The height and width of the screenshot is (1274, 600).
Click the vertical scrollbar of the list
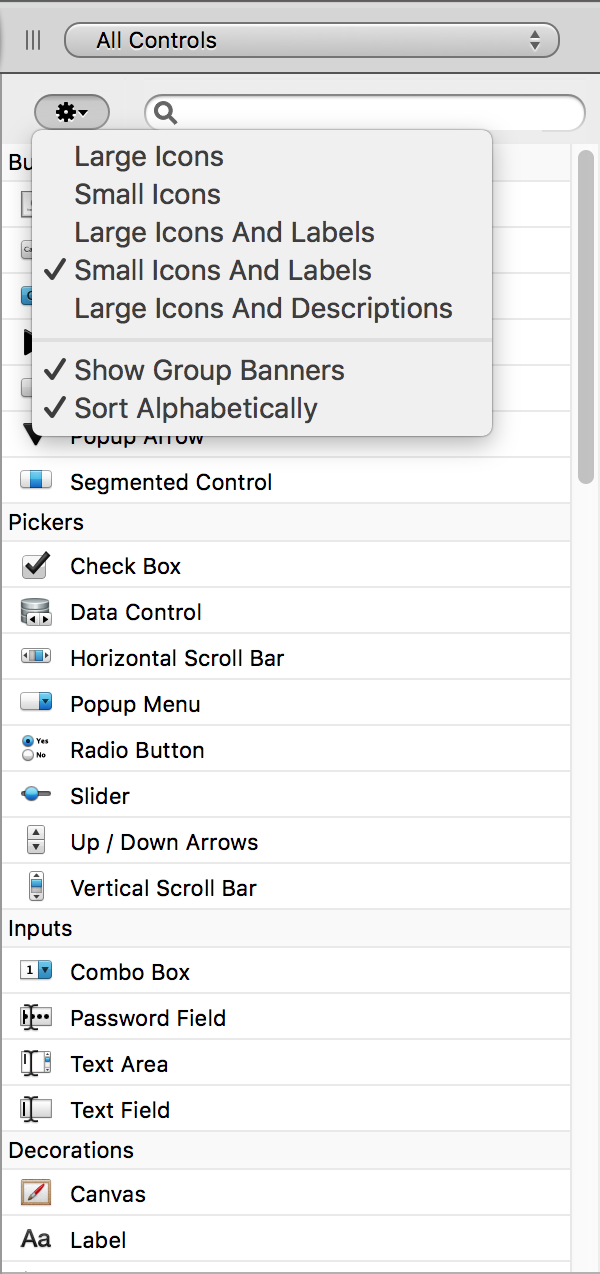coord(586,315)
